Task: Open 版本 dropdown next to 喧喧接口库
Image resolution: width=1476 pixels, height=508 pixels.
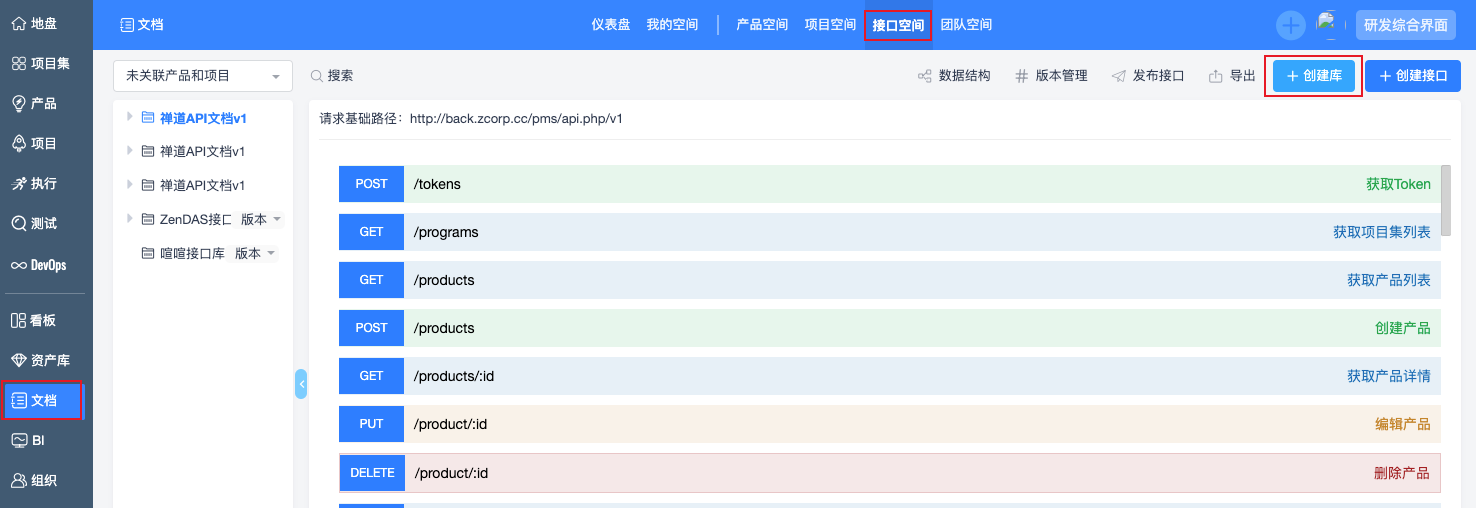Action: (254, 254)
